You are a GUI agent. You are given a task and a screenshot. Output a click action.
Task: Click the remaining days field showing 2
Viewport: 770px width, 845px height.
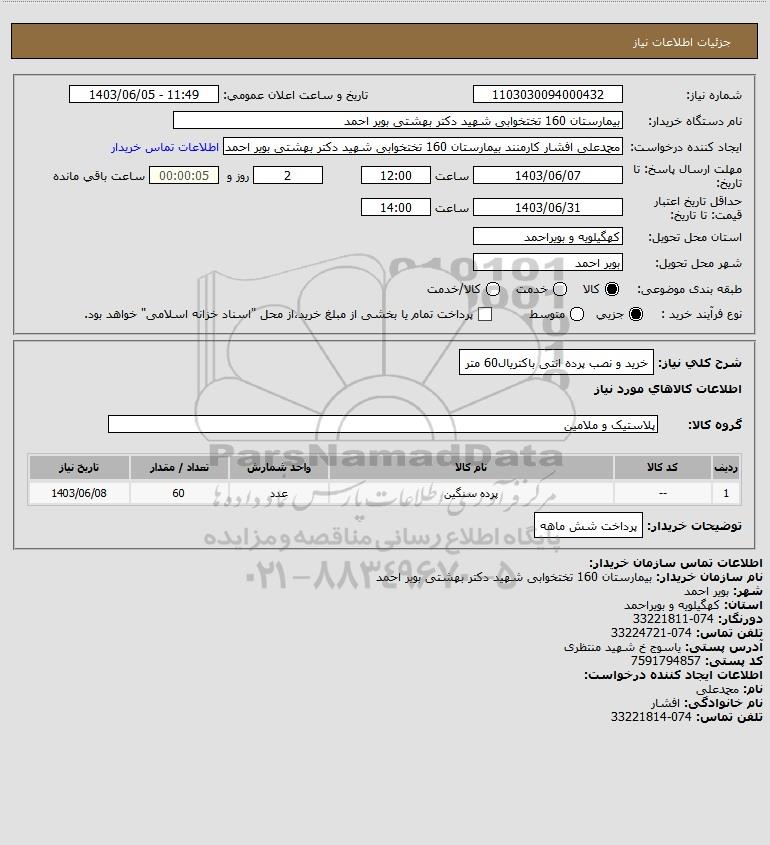pyautogui.click(x=288, y=175)
